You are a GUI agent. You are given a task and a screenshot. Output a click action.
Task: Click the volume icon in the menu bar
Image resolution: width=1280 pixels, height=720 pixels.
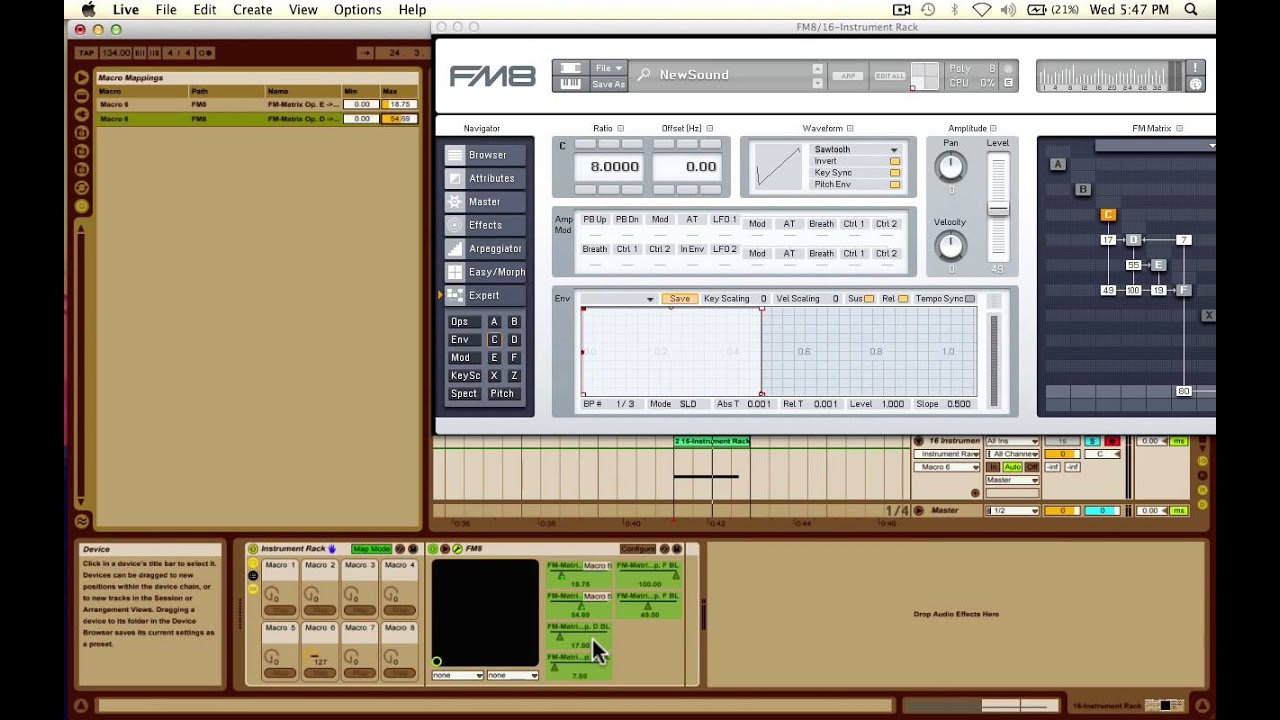pos(1008,9)
